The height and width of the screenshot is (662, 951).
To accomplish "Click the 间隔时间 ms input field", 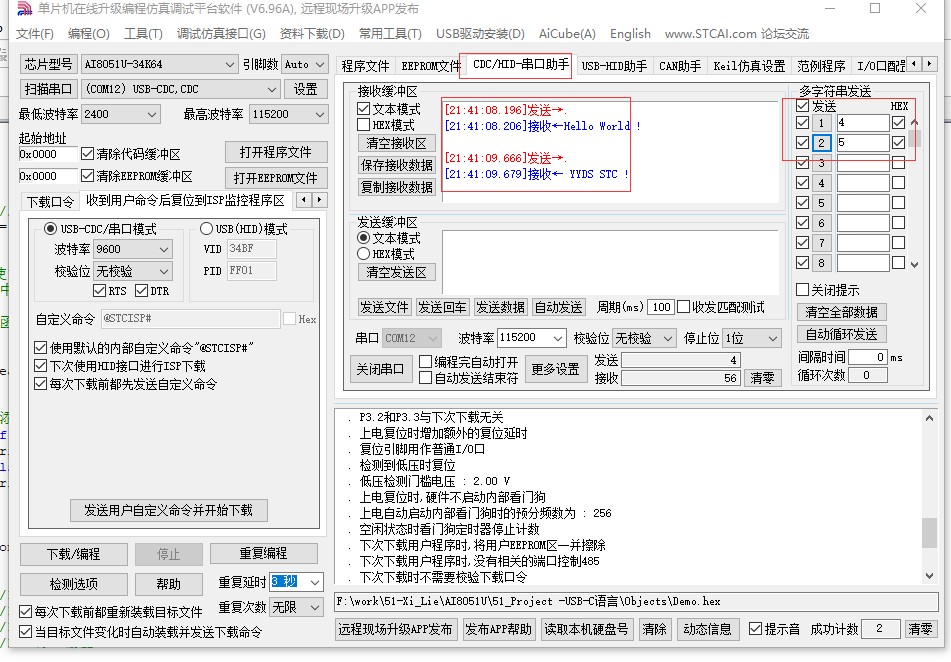I will 868,357.
